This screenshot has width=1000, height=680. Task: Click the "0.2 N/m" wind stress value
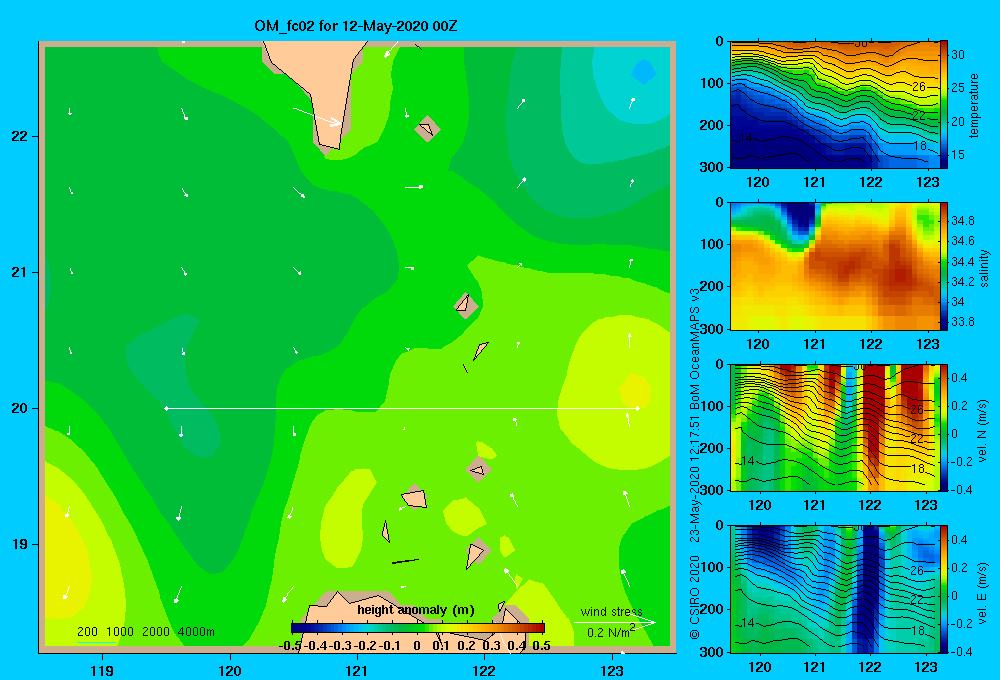pyautogui.click(x=610, y=633)
